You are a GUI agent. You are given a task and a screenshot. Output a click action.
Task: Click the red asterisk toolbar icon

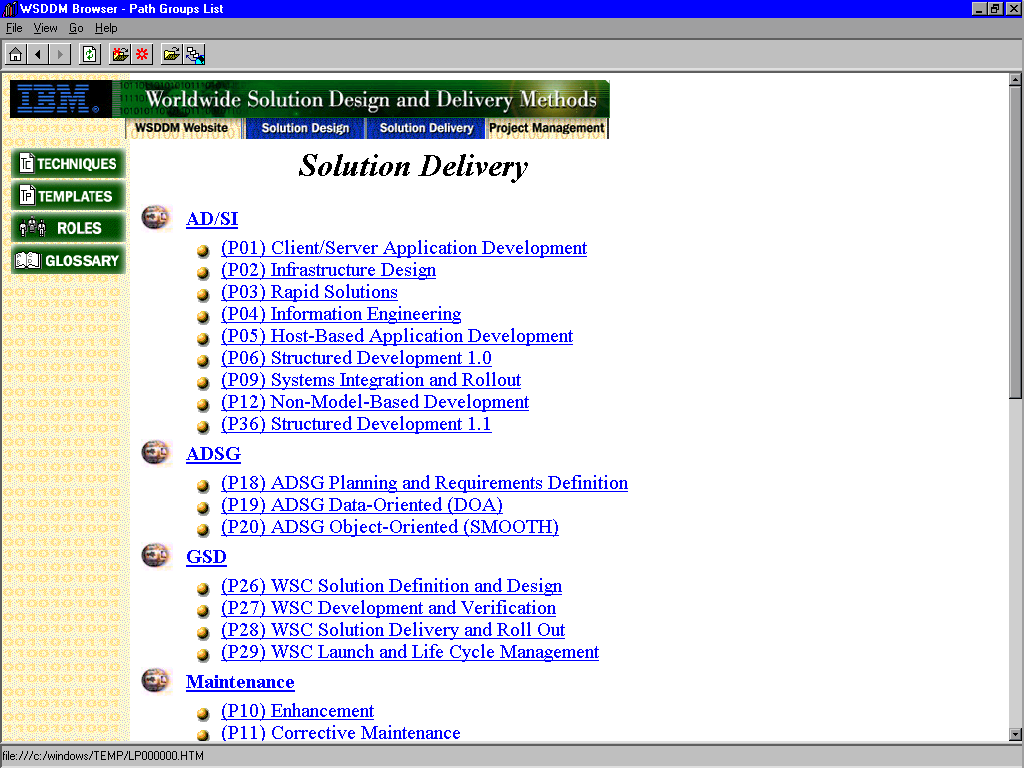pos(142,54)
